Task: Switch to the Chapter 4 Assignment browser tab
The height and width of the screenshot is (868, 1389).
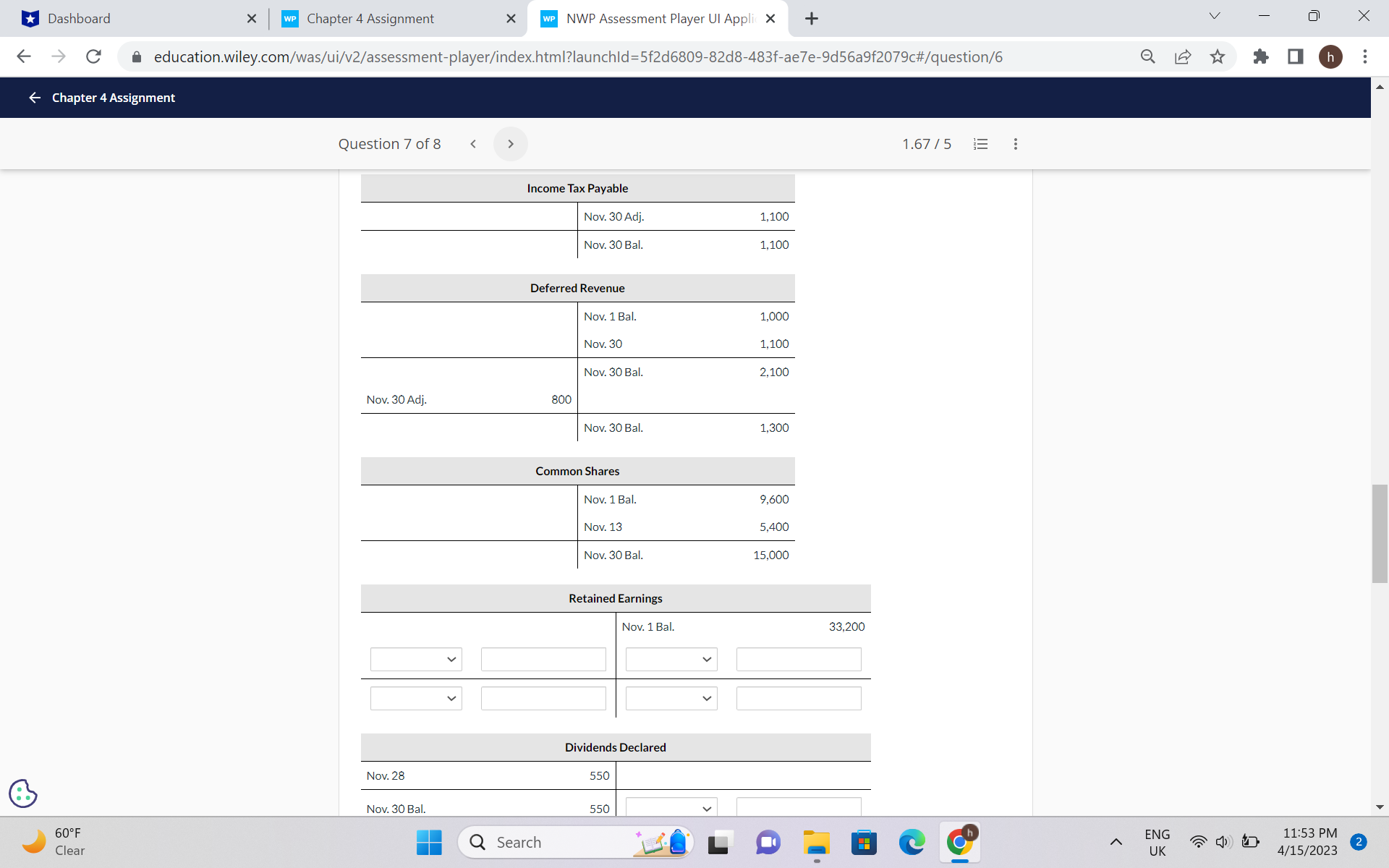Action: pos(370,19)
